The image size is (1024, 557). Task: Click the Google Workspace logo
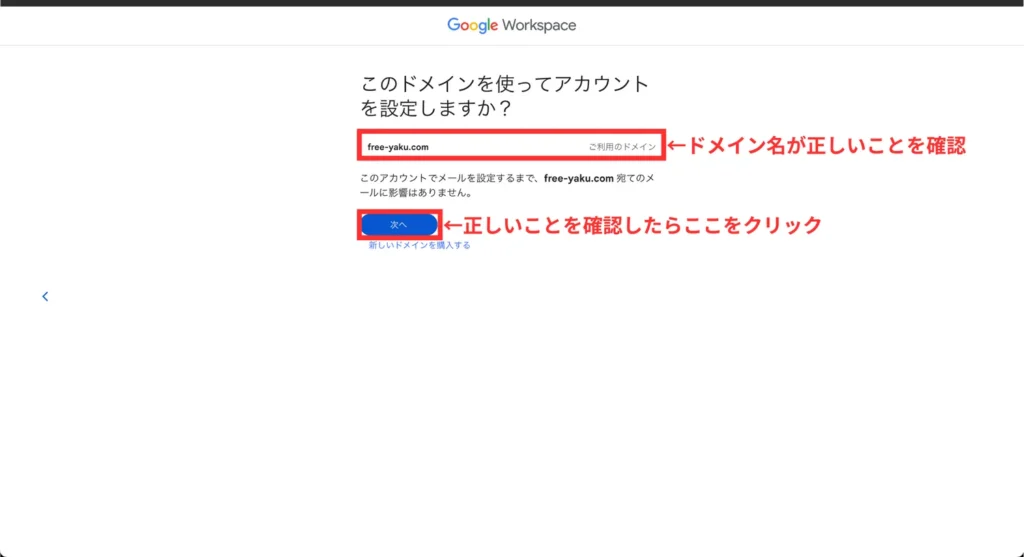pyautogui.click(x=511, y=25)
